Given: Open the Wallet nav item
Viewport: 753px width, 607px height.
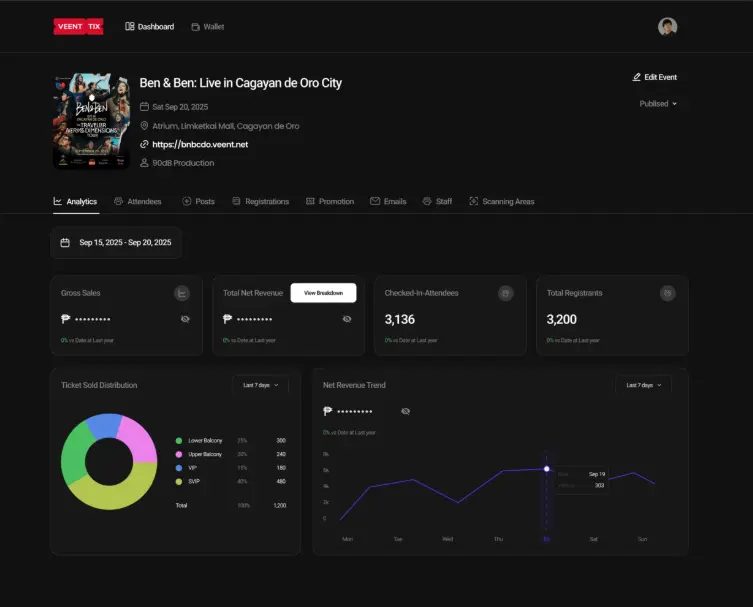Looking at the screenshot, I should point(207,27).
